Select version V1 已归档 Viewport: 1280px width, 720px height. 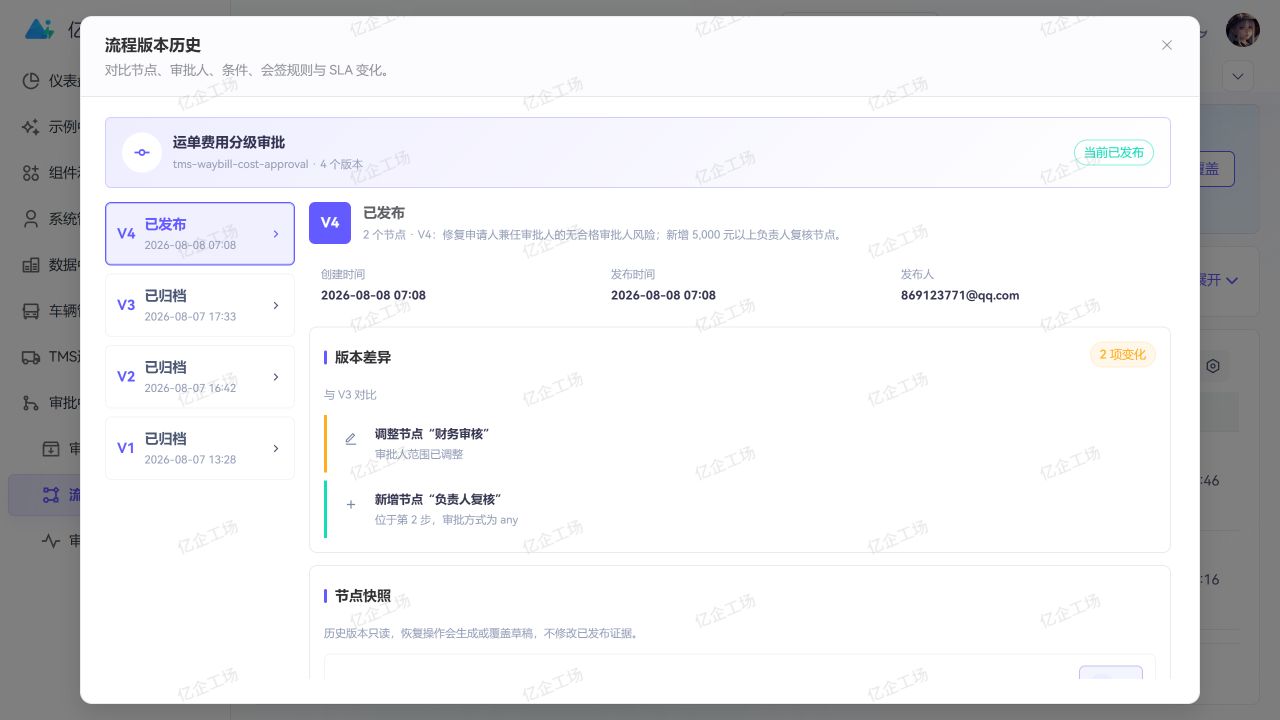200,448
